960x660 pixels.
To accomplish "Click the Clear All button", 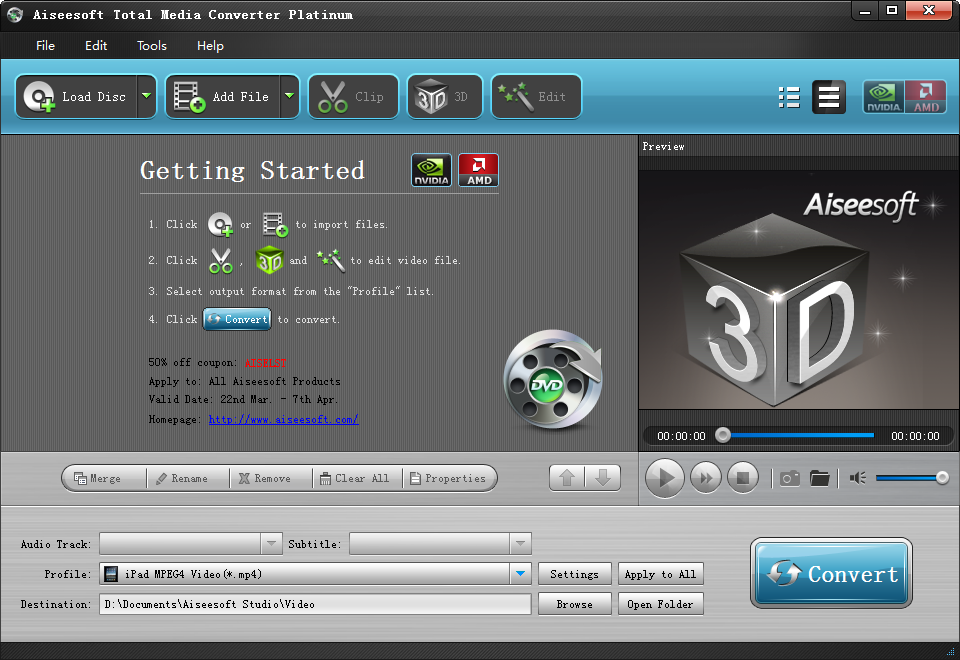I will pos(358,478).
